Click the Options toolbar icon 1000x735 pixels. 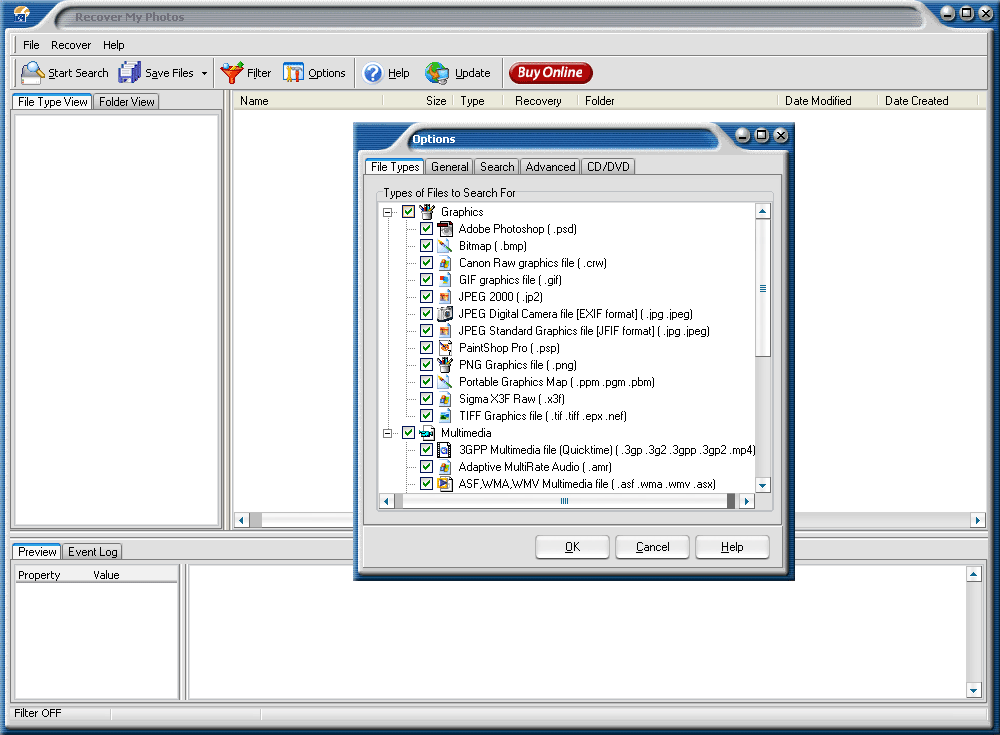(x=293, y=73)
